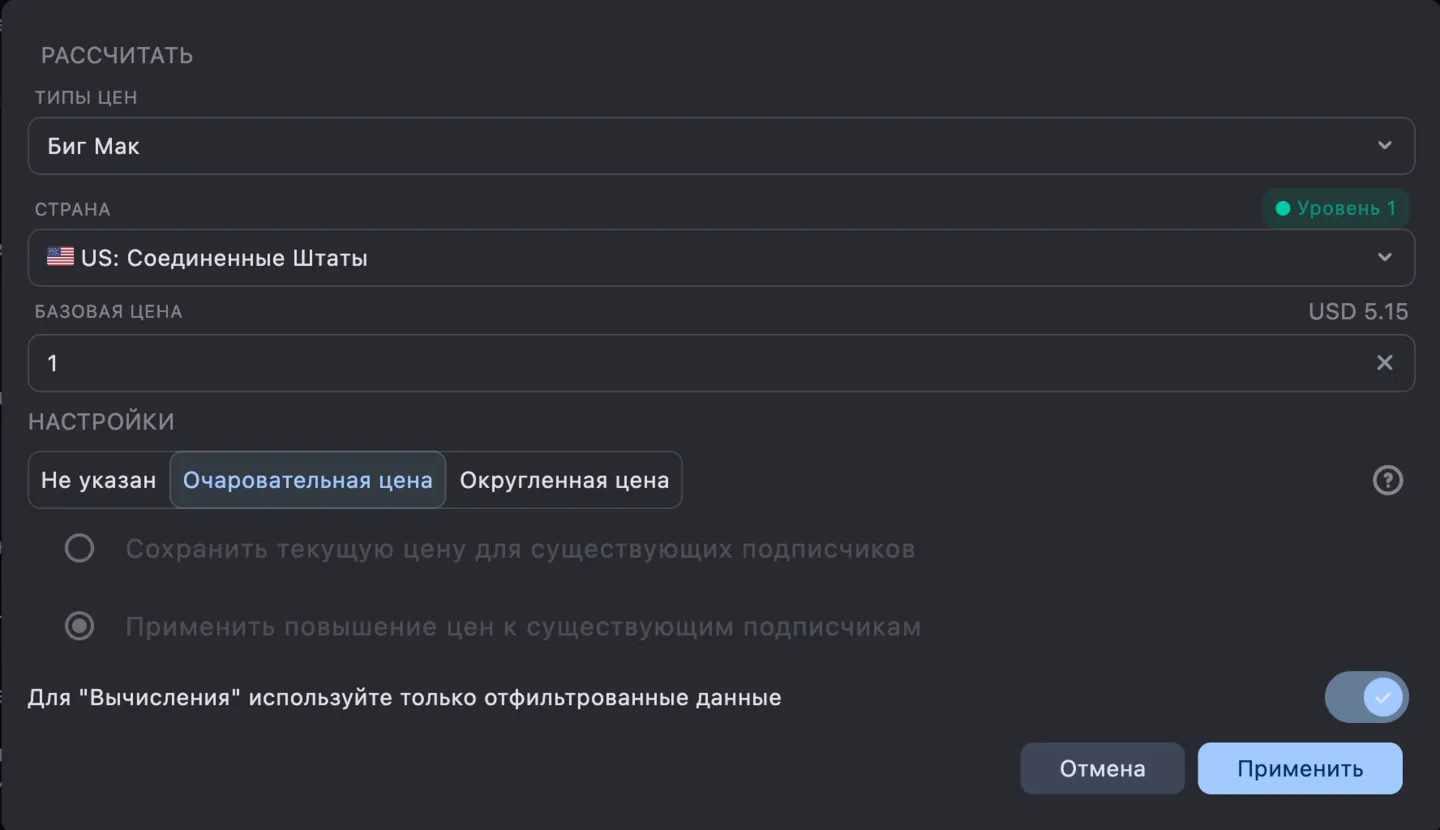The width and height of the screenshot is (1440, 830).
Task: Click the green dot in the Уровень 1 badge
Action: 1283,208
